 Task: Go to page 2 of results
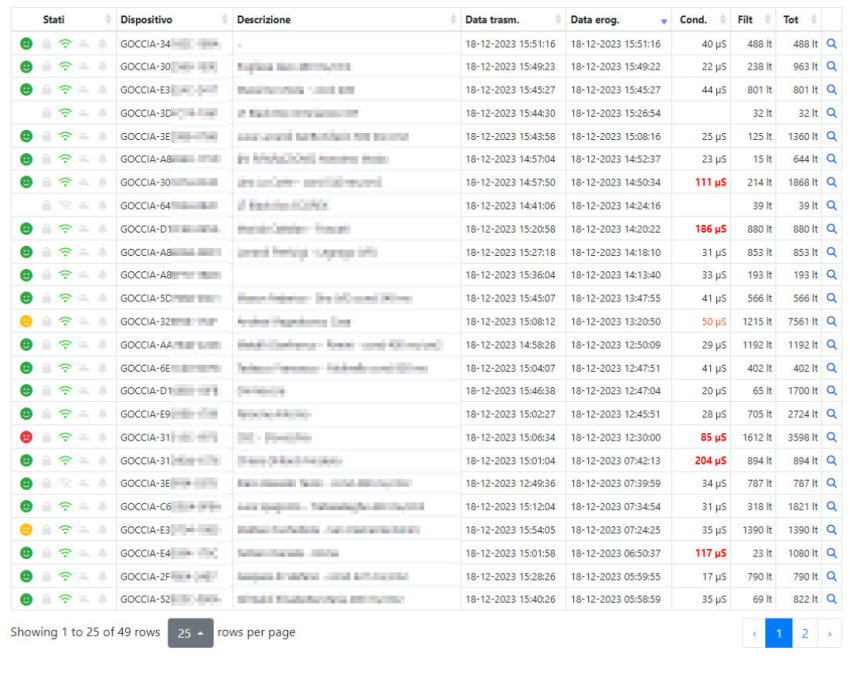pos(804,633)
